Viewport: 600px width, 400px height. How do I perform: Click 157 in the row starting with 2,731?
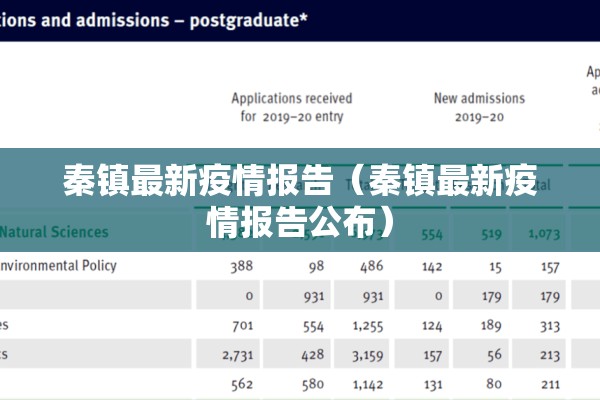pos(433,356)
